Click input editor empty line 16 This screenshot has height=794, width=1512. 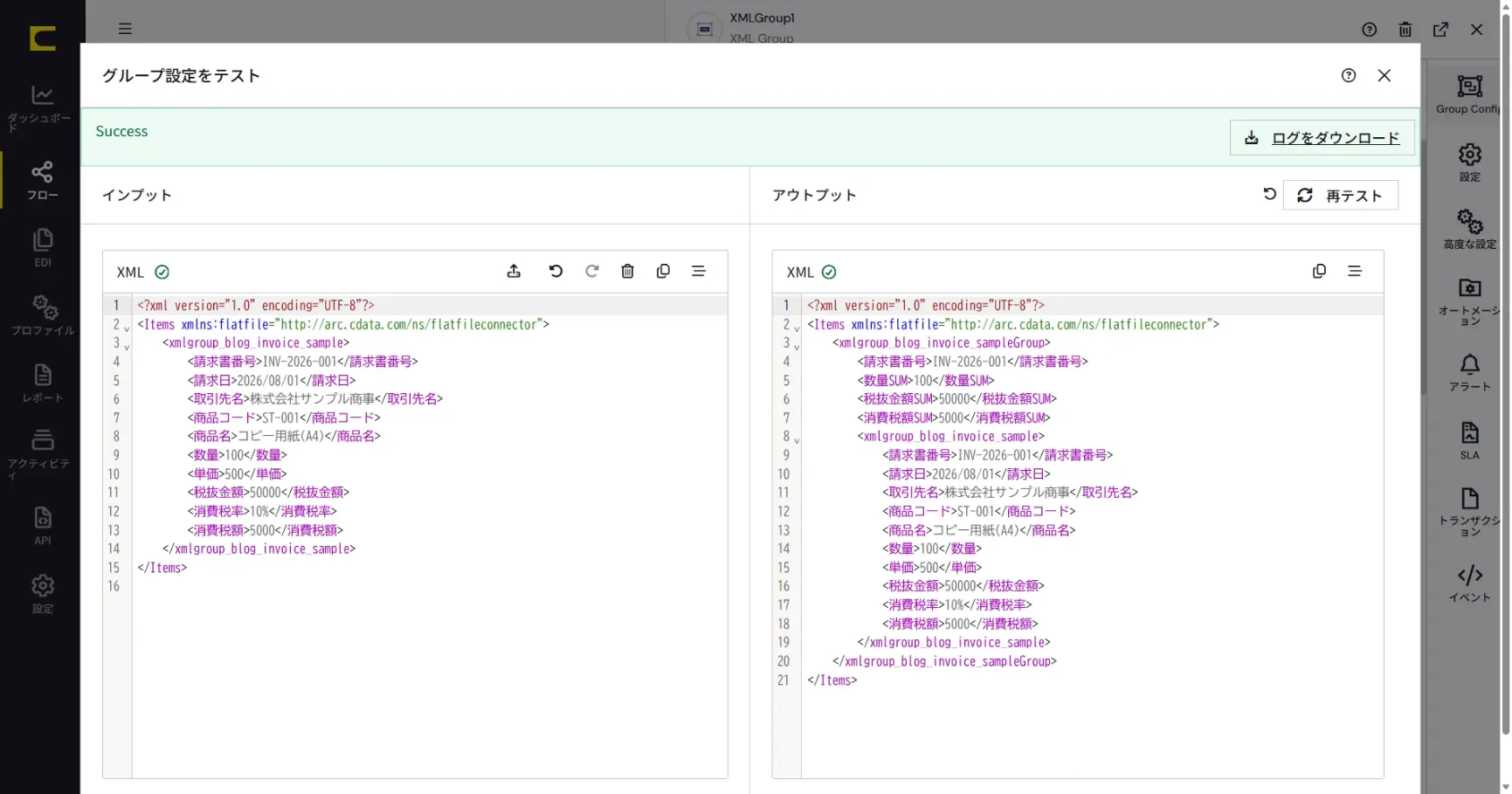[x=430, y=586]
